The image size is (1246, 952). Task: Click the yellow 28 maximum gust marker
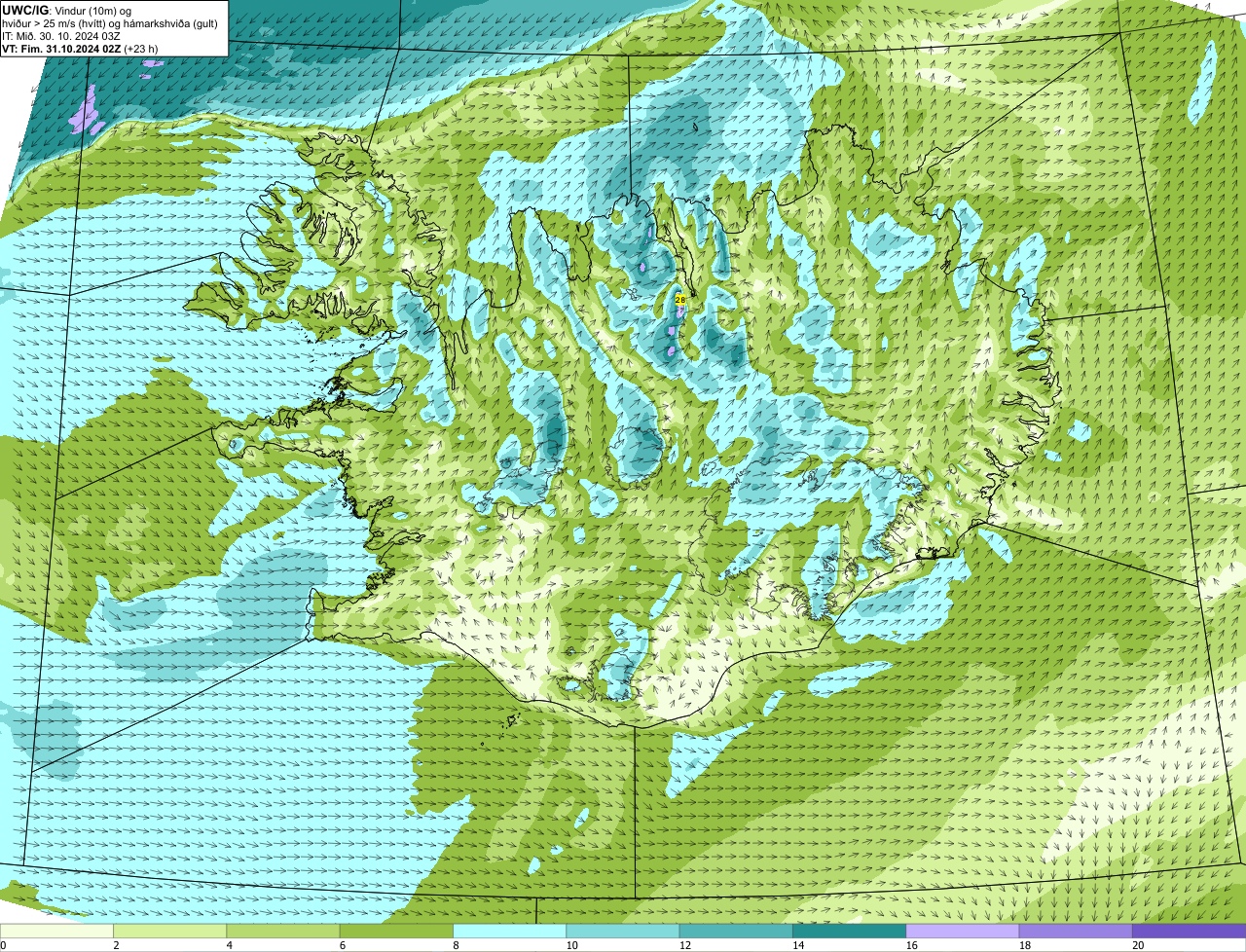click(x=679, y=300)
